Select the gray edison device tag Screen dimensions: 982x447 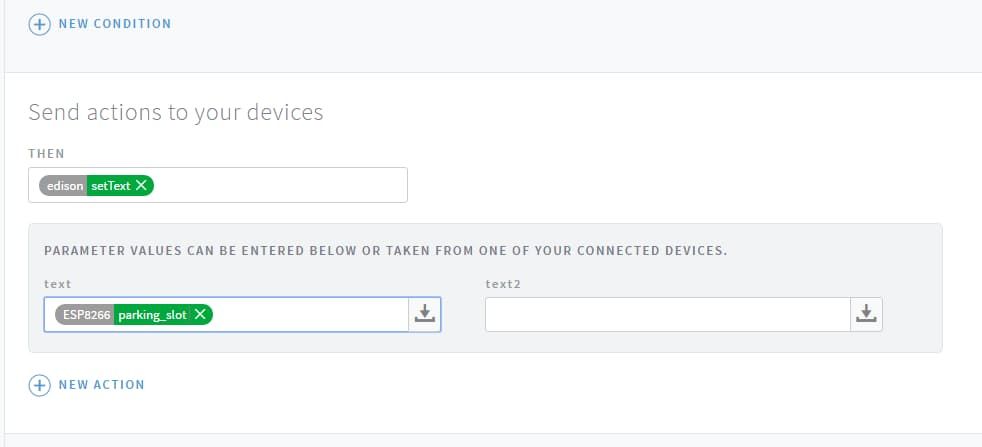64,185
